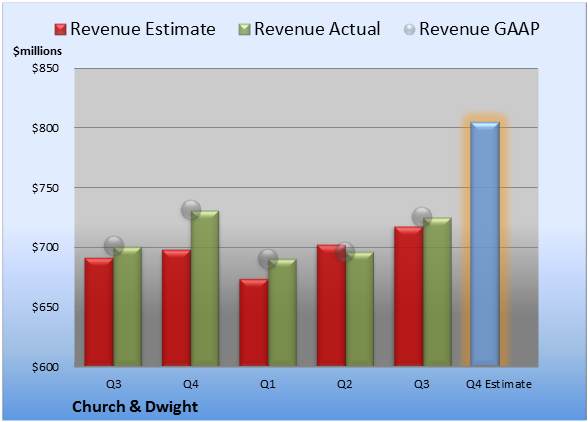588x422 pixels.
Task: Click the green Revenue Actual legend swatch
Action: click(244, 29)
